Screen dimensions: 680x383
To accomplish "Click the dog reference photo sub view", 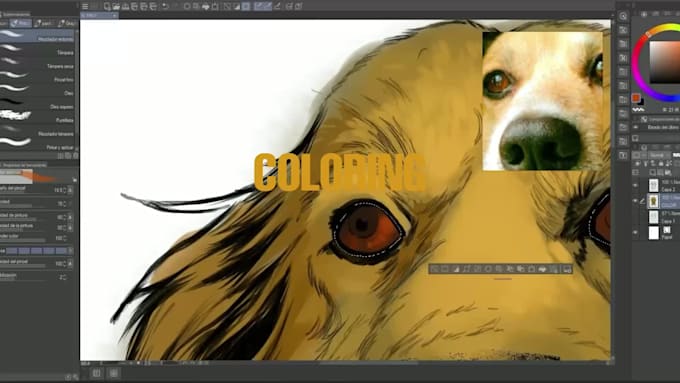I will (543, 101).
